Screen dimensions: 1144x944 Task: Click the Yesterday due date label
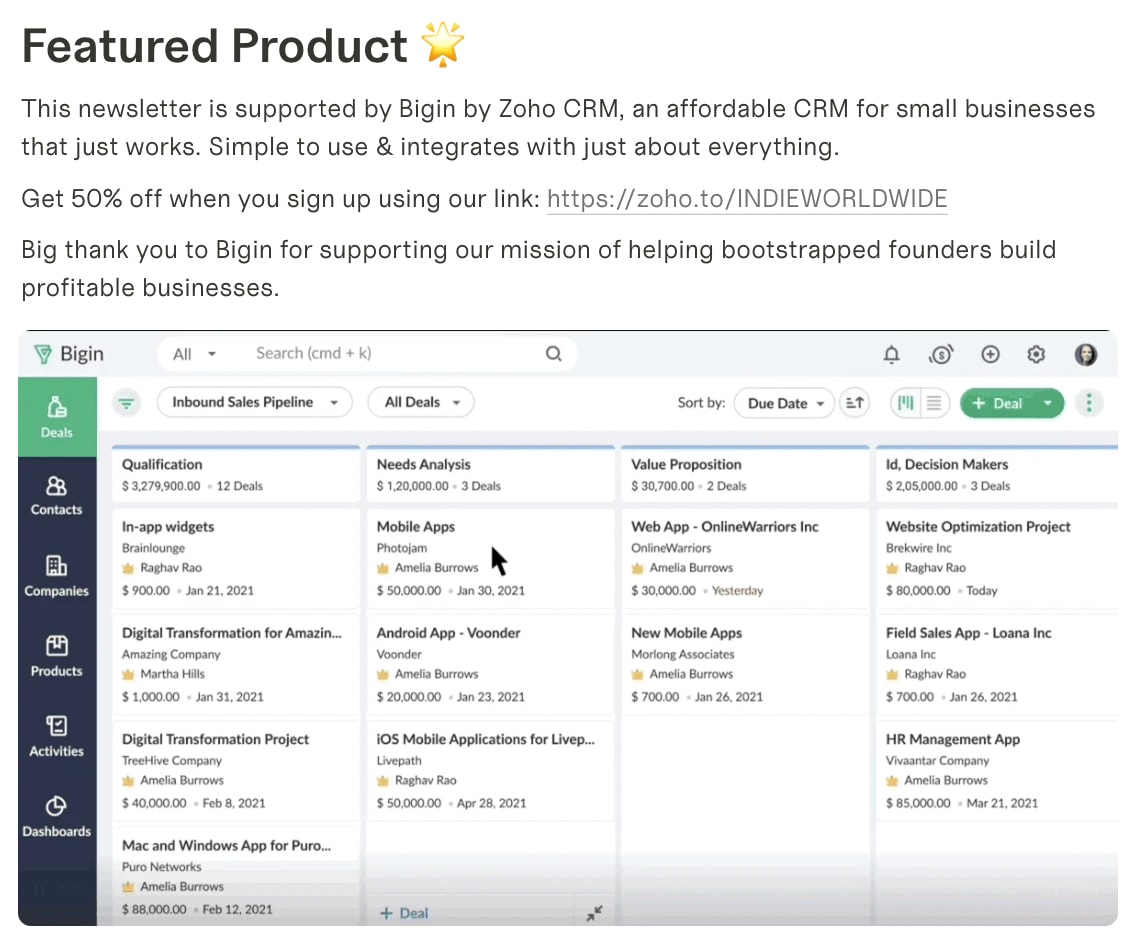[x=738, y=590]
